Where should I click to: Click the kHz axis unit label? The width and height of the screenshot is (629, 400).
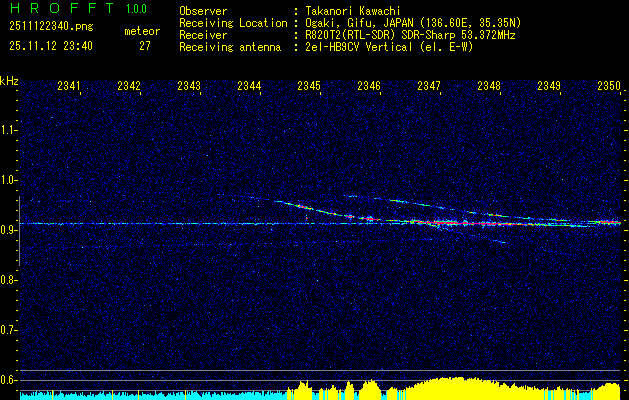pos(9,80)
